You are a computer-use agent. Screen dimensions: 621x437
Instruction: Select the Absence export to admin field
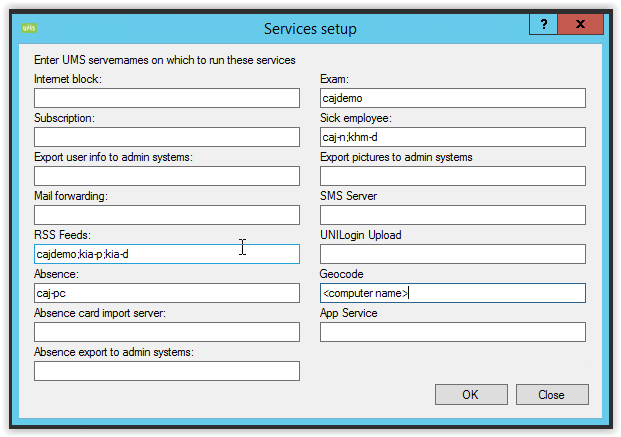[x=167, y=371]
